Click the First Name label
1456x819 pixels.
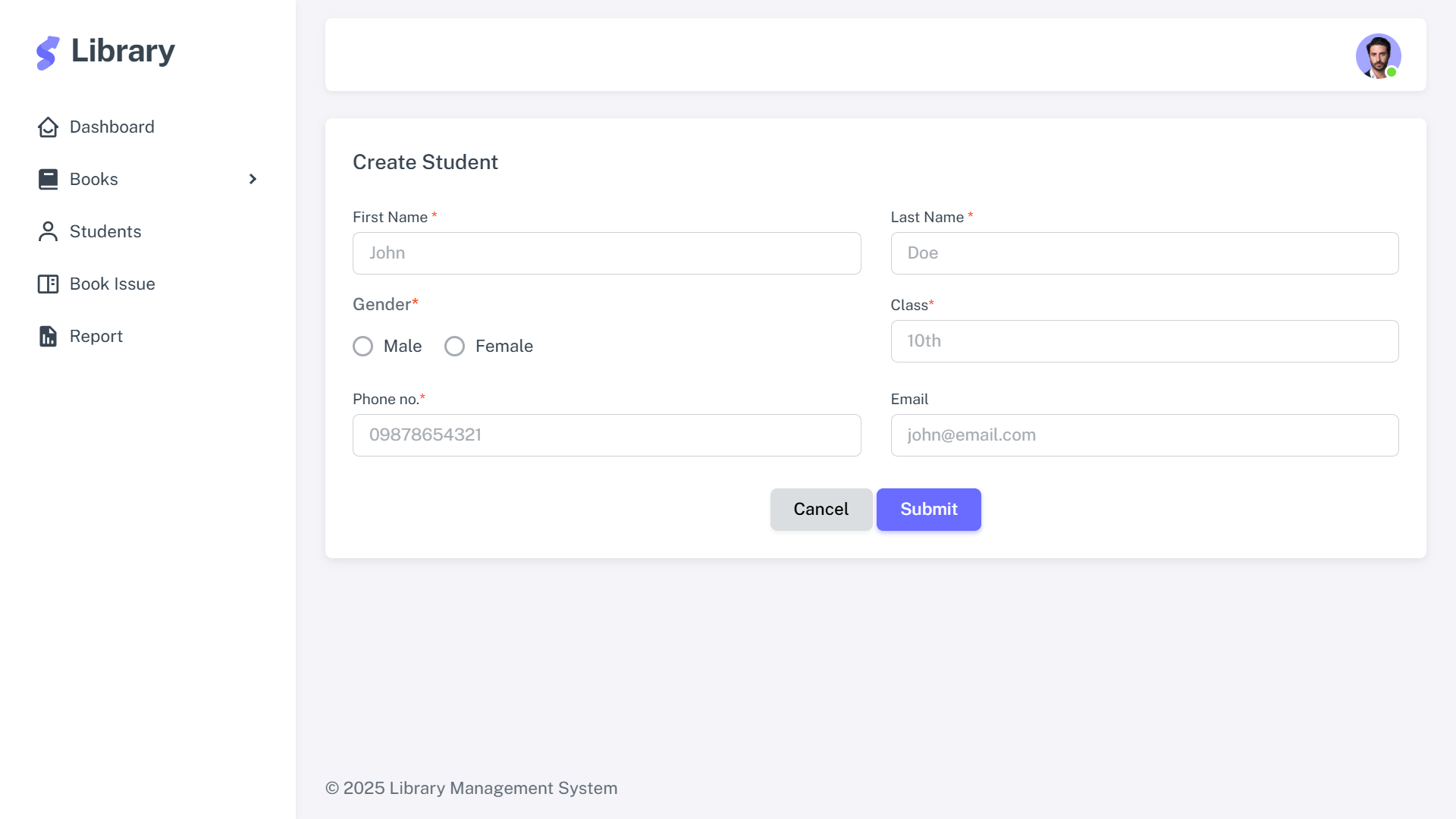394,218
